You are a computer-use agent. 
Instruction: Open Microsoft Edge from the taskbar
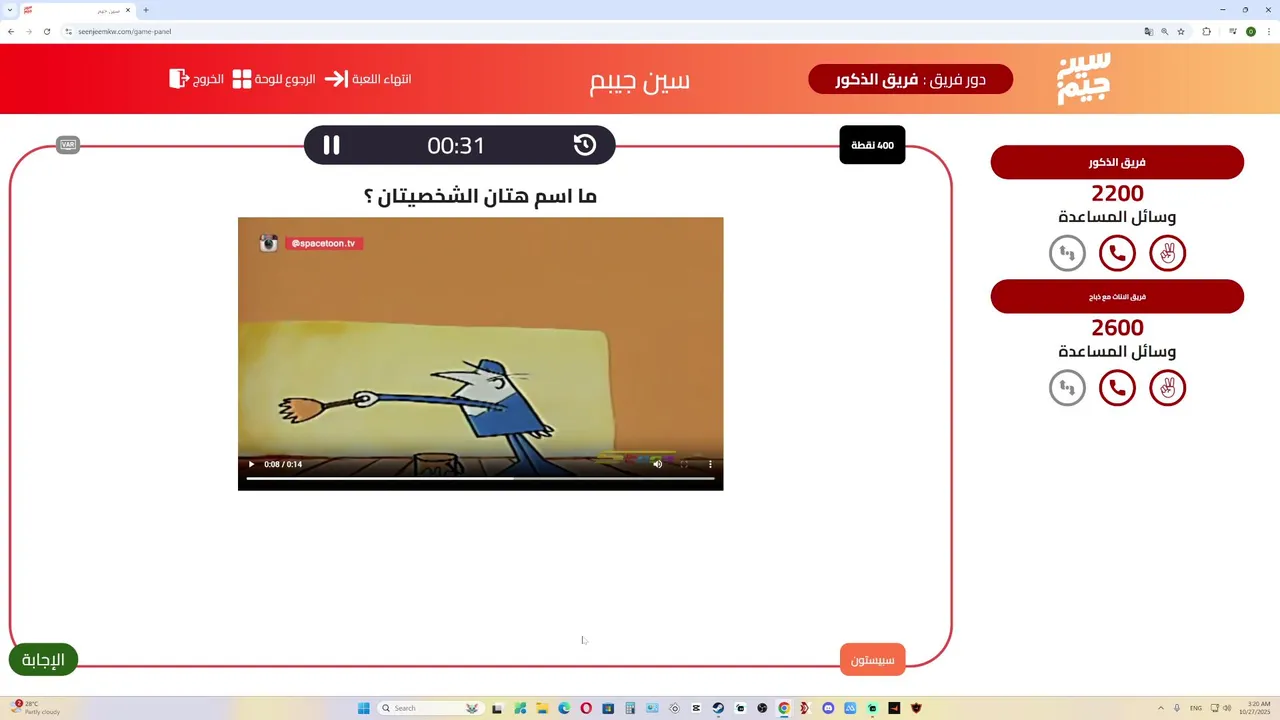[x=564, y=708]
